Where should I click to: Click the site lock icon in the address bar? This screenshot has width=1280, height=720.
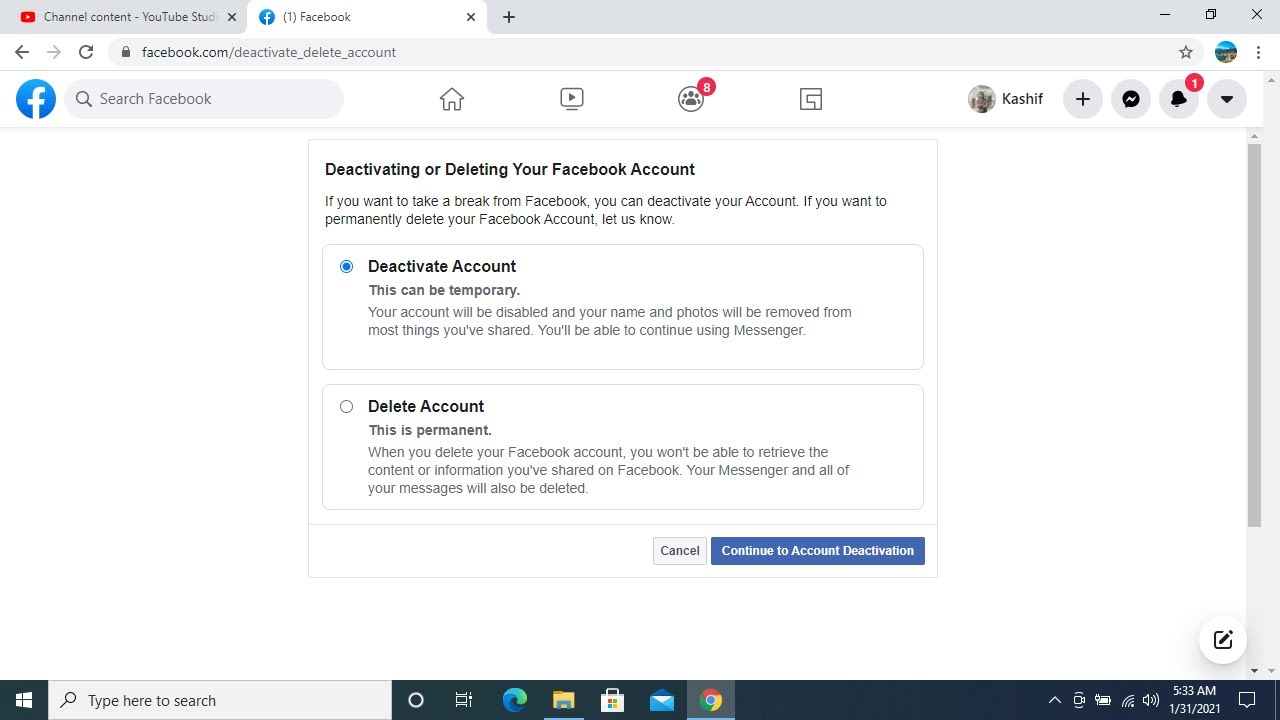click(125, 52)
